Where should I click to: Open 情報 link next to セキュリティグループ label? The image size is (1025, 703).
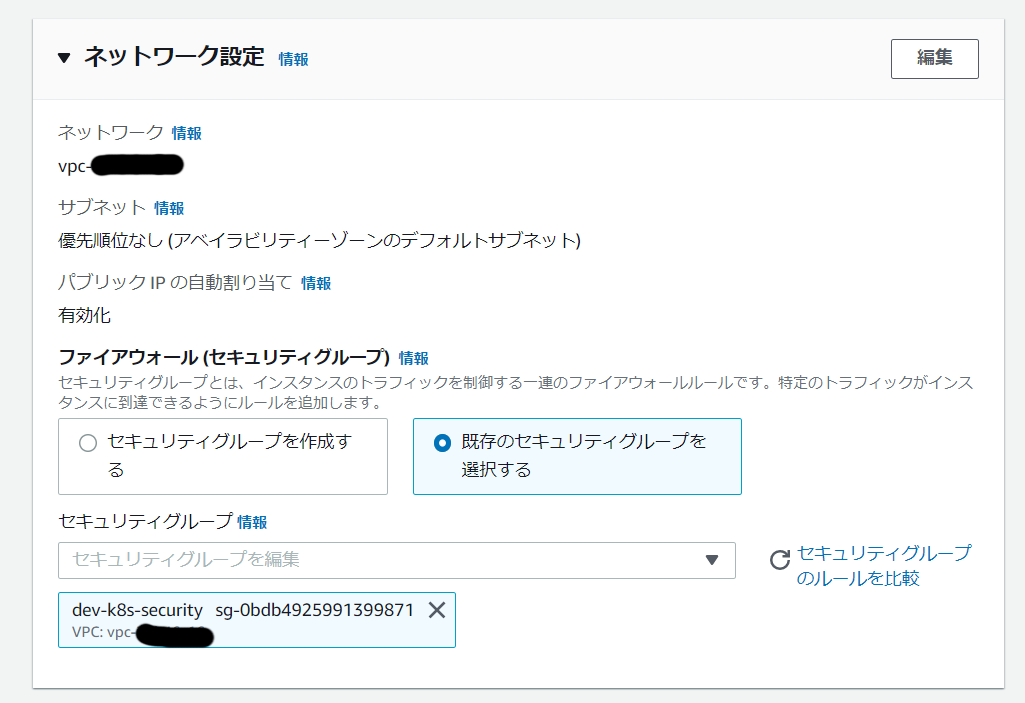(x=252, y=522)
